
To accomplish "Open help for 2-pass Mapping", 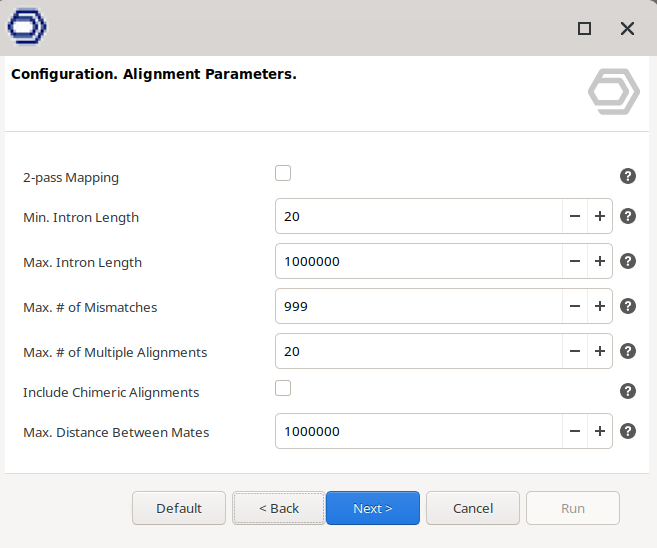I will coord(628,176).
